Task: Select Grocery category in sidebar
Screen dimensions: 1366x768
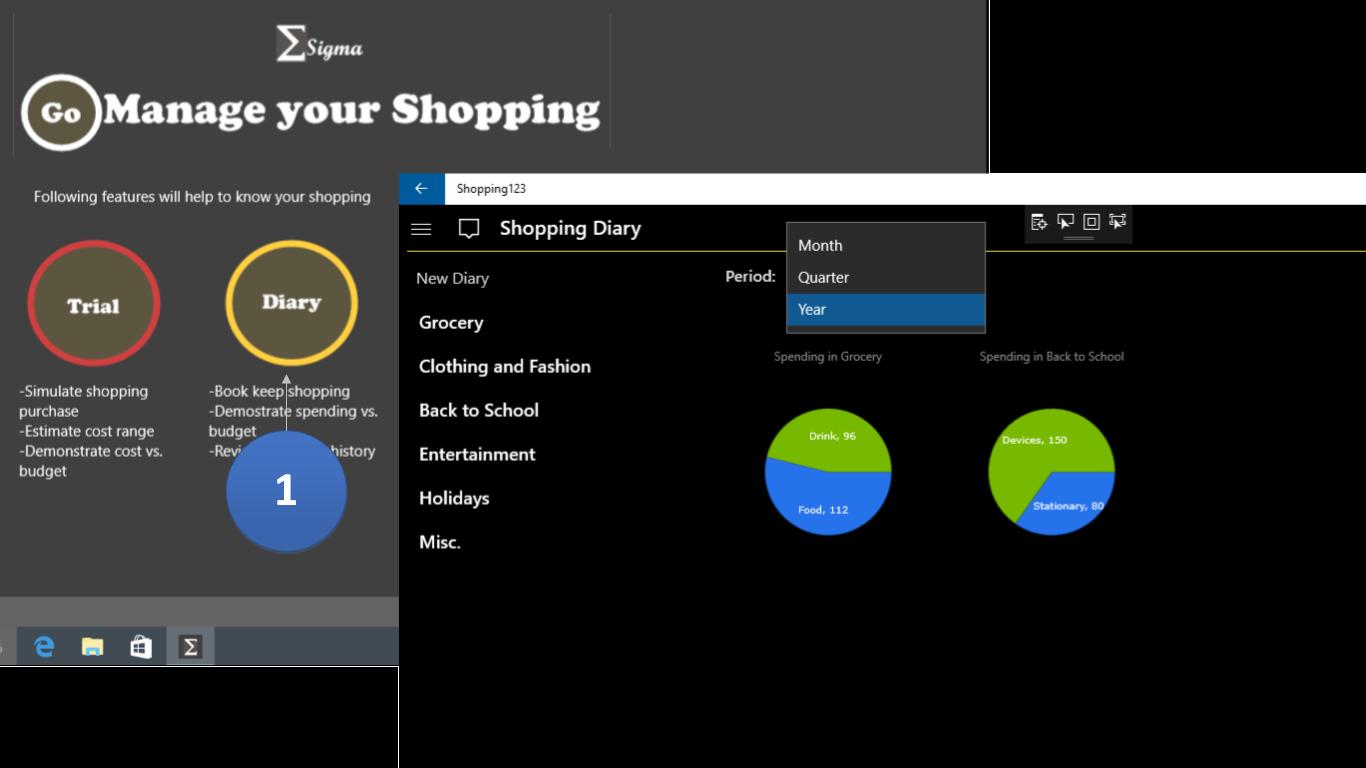Action: (451, 322)
